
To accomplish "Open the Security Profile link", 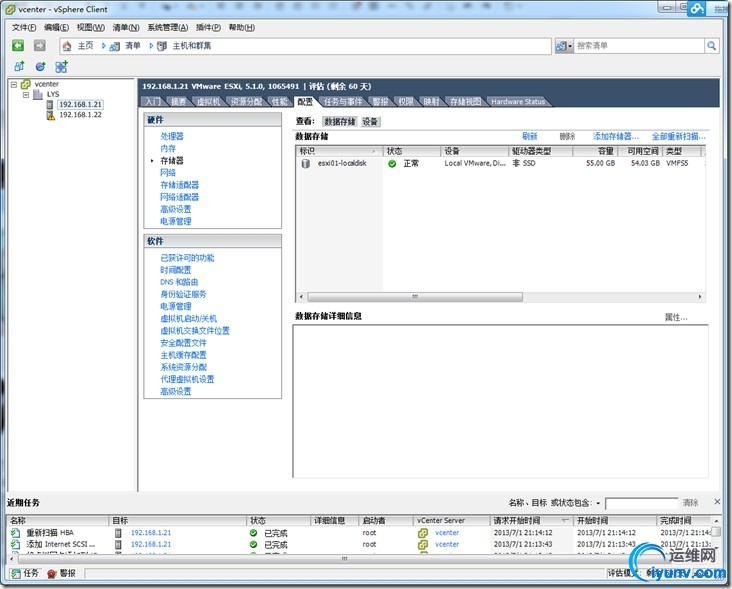I will click(183, 343).
